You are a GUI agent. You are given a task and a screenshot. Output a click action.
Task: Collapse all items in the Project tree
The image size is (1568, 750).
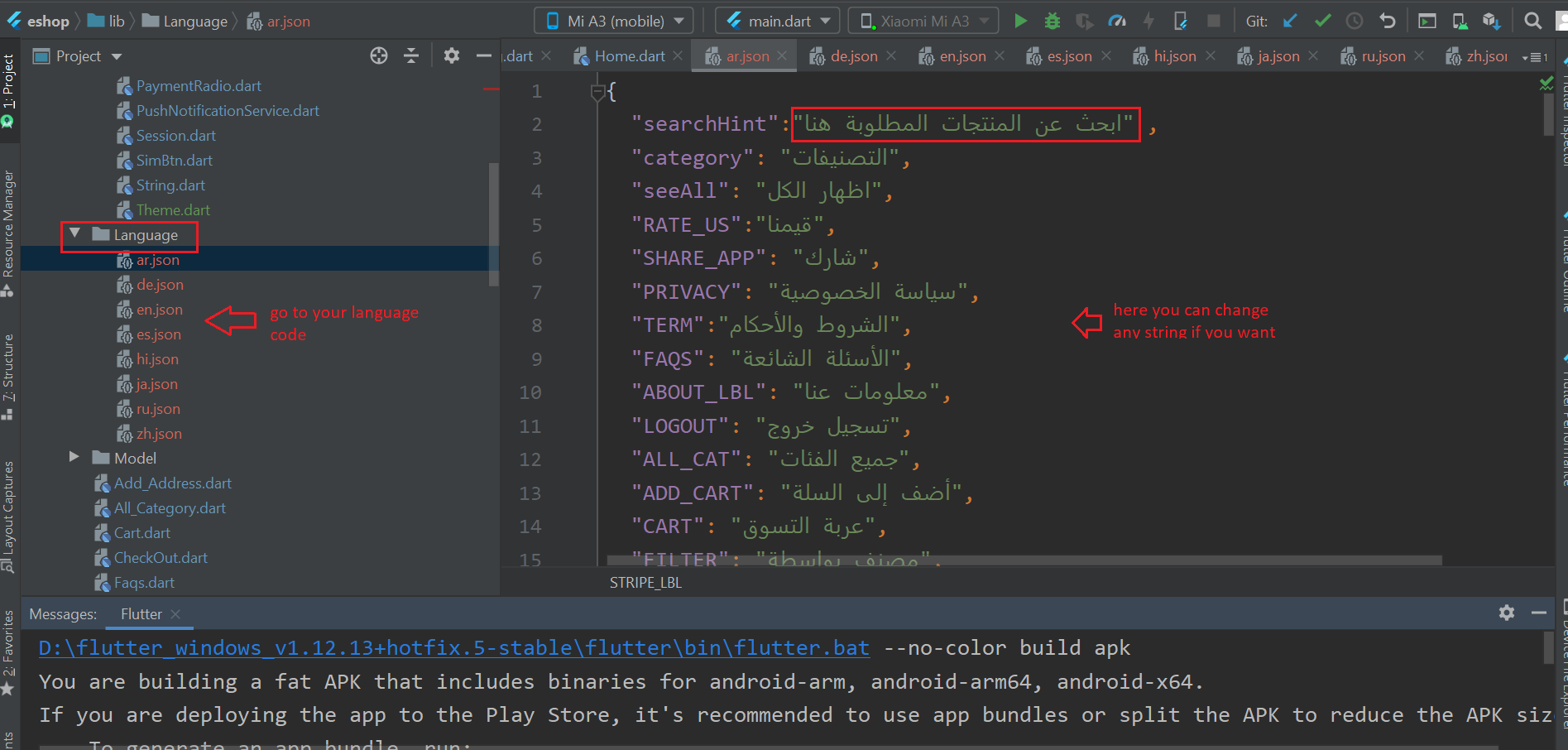coord(411,55)
